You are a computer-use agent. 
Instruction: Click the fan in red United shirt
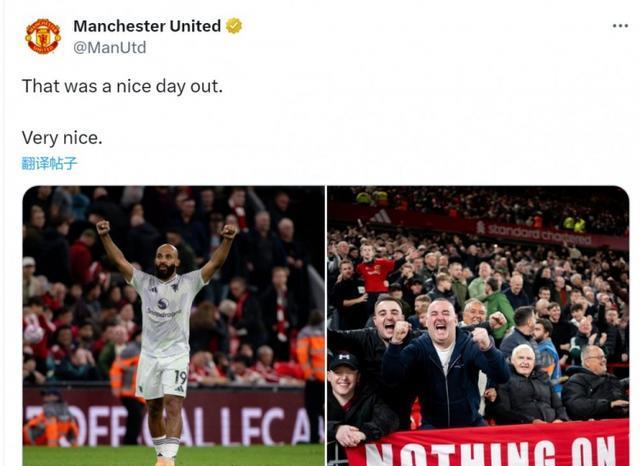tap(373, 269)
